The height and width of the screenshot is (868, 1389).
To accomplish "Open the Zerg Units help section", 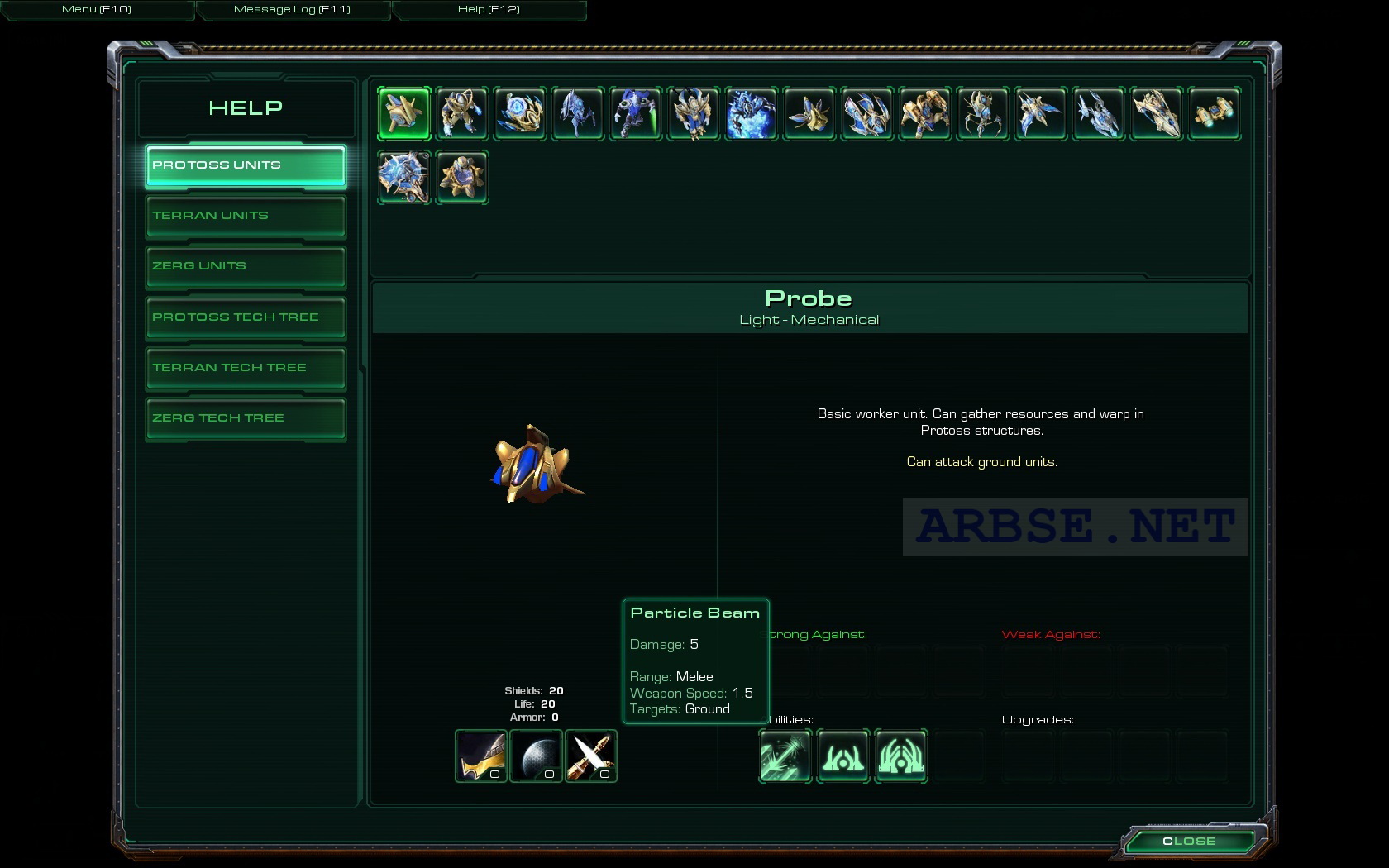I will tap(246, 267).
